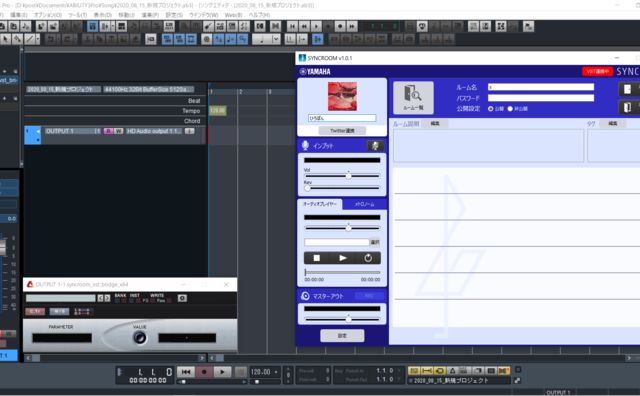Switch to the Metronome tab
The width and height of the screenshot is (640, 396).
[364, 204]
